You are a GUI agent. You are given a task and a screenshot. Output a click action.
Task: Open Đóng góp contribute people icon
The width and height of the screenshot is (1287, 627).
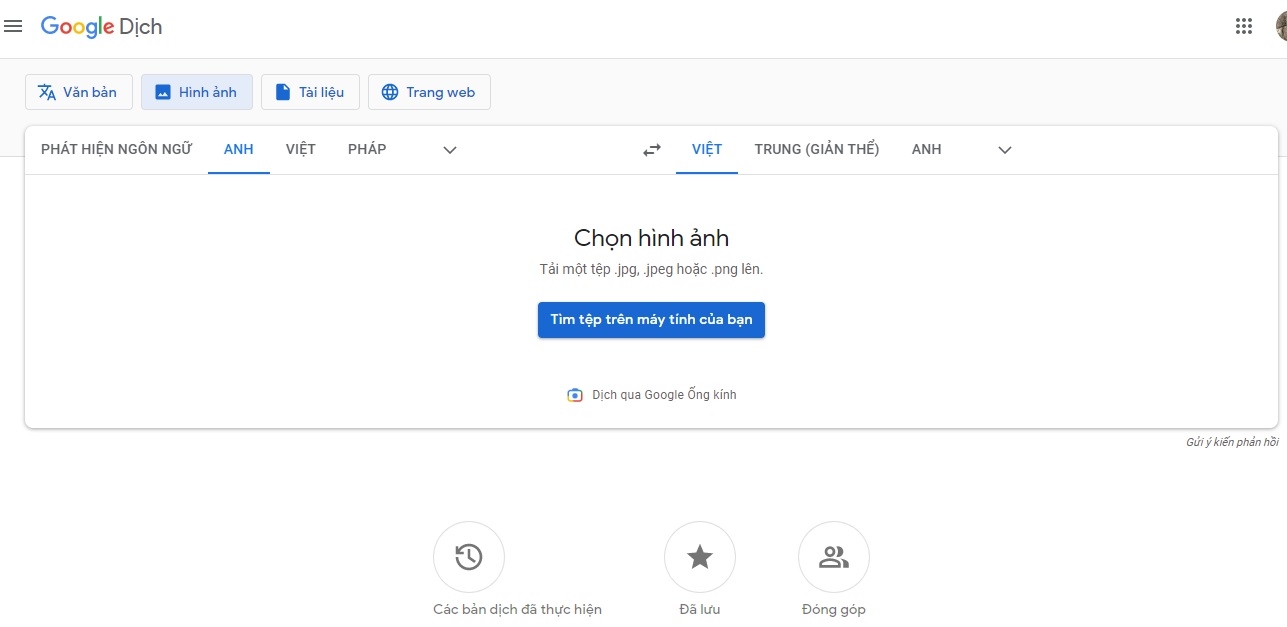pos(834,557)
